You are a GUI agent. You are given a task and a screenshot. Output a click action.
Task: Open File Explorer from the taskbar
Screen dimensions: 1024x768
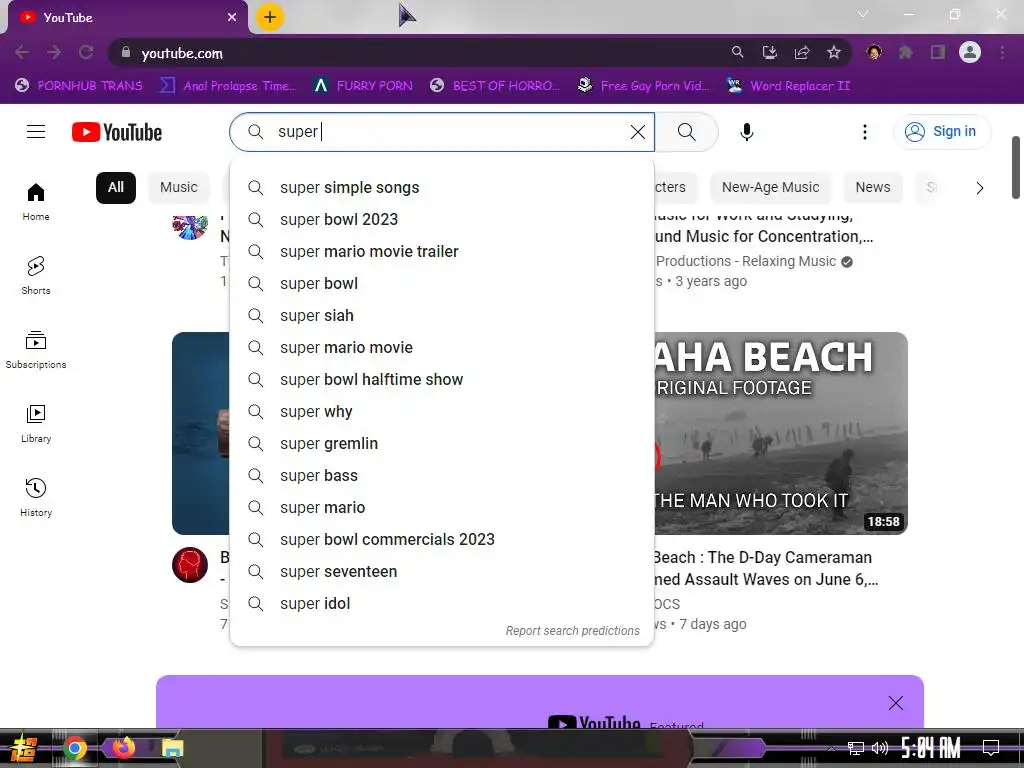click(x=172, y=748)
